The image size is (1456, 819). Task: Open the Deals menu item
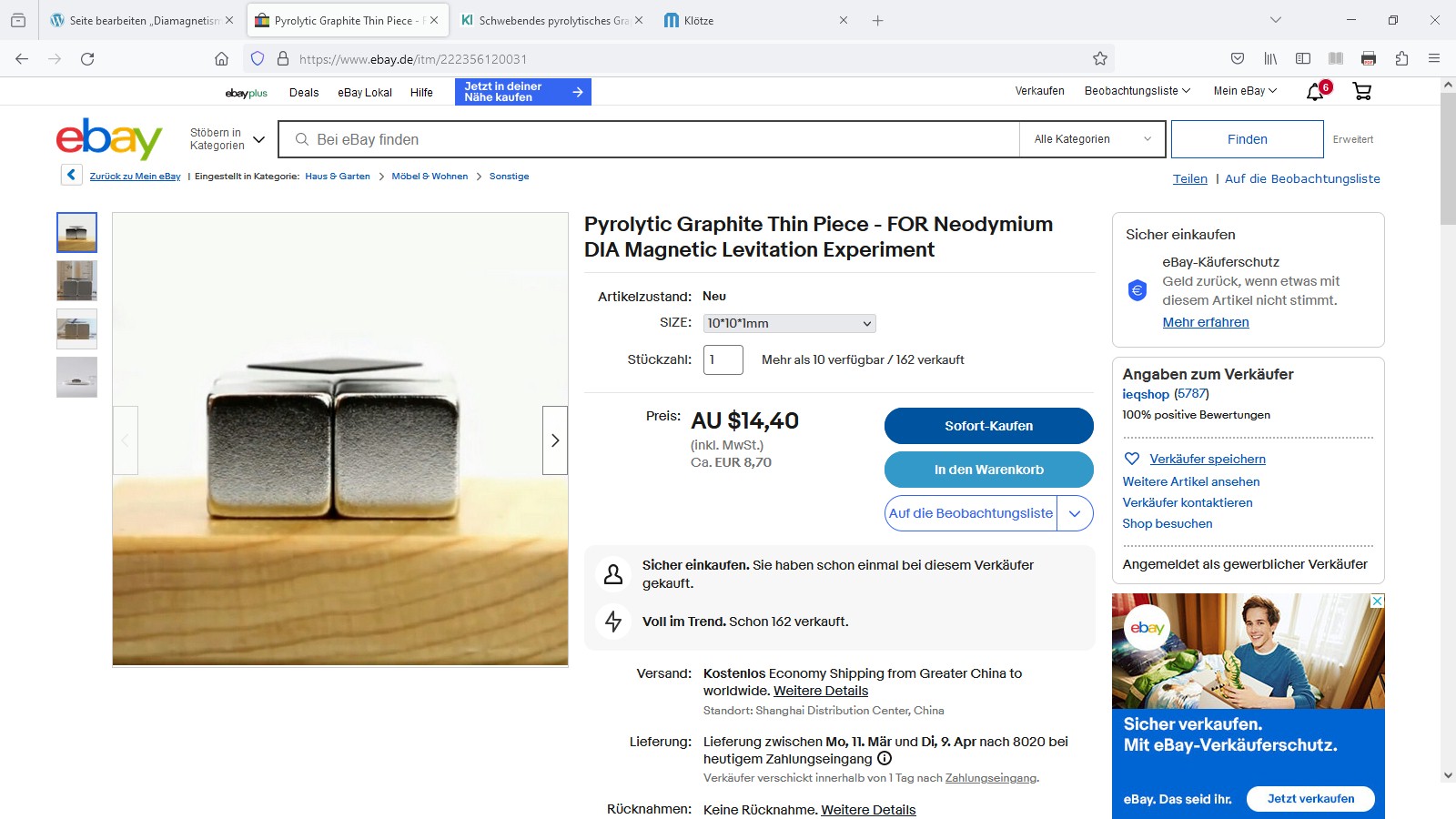click(x=304, y=92)
